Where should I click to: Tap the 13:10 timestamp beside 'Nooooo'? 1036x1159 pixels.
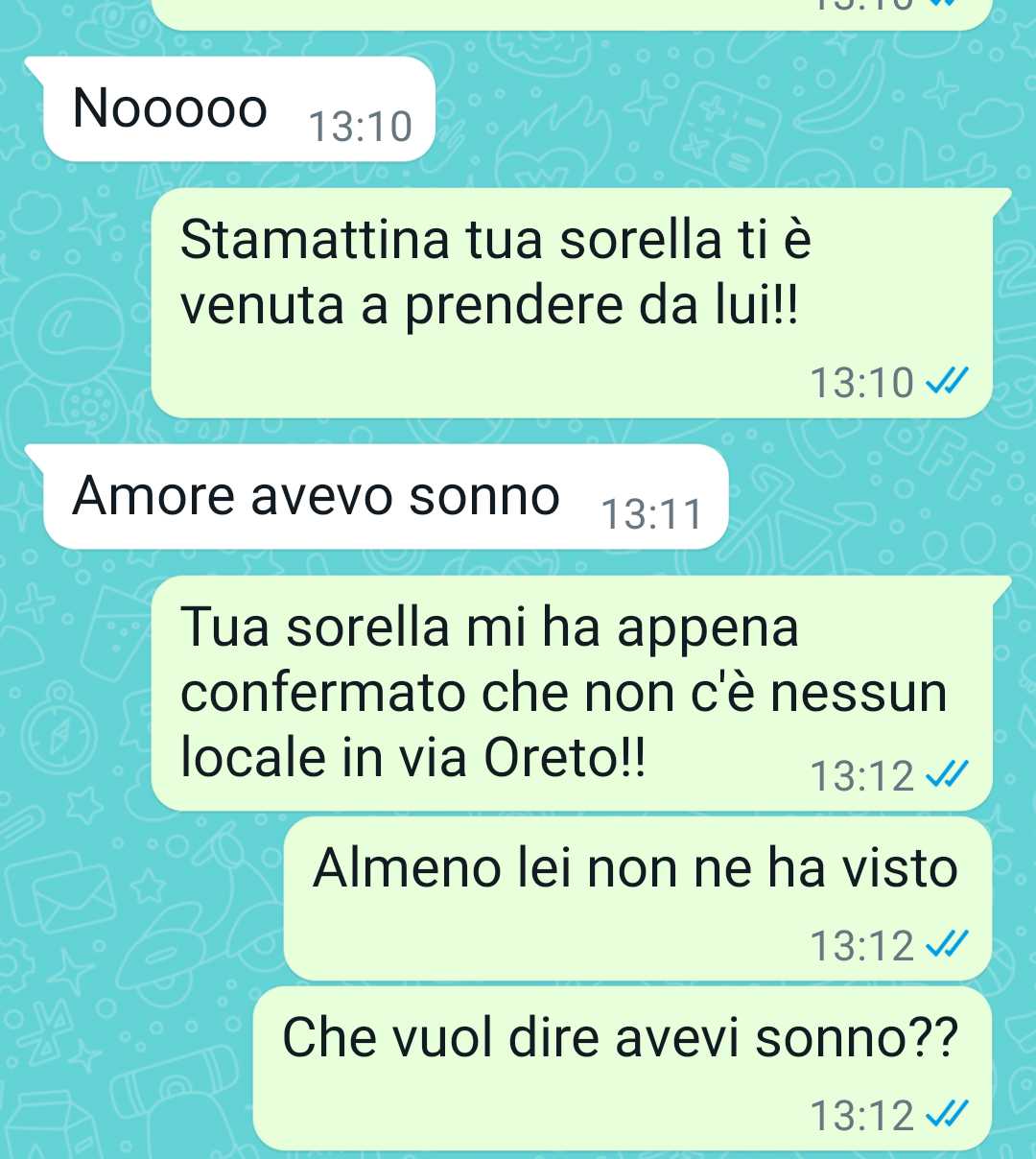tap(361, 128)
